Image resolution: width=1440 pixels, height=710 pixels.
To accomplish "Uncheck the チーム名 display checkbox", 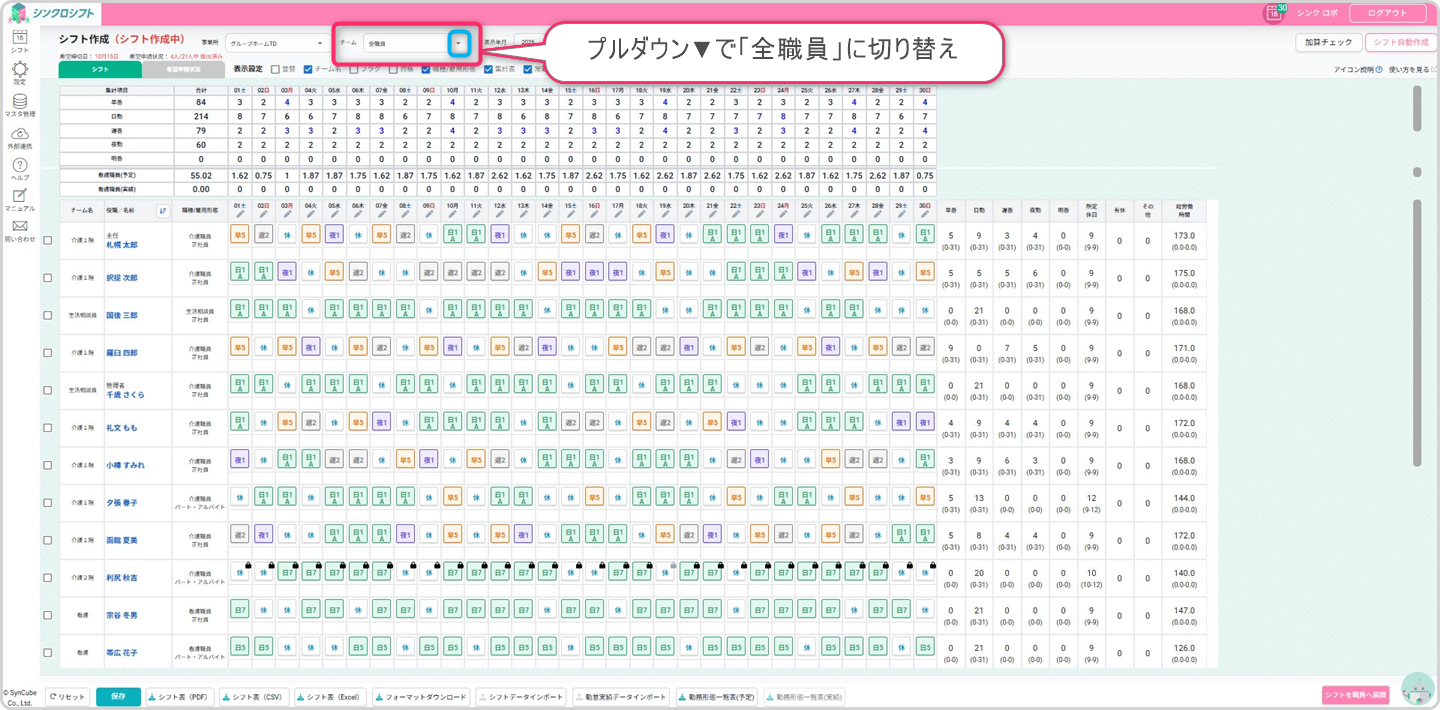I will pos(308,70).
